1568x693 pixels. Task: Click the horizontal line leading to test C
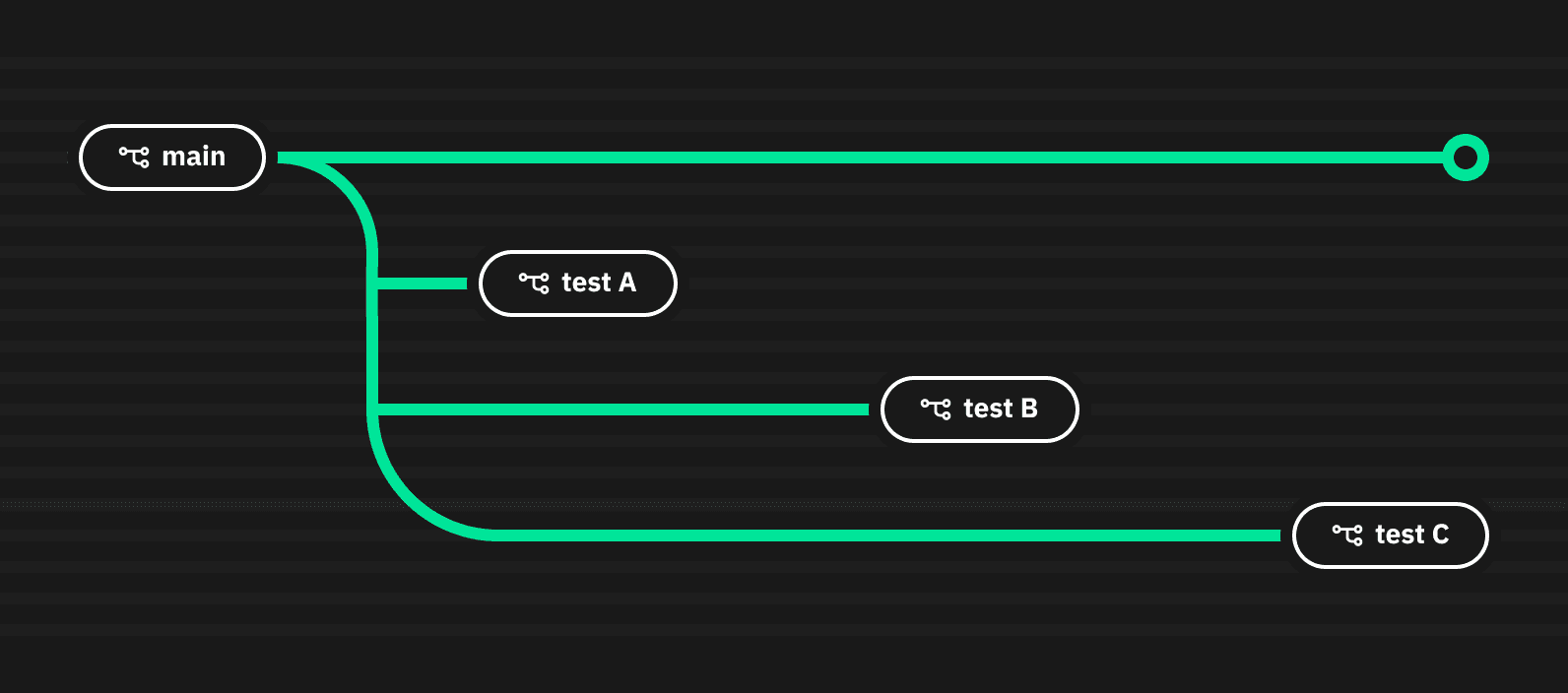886,535
